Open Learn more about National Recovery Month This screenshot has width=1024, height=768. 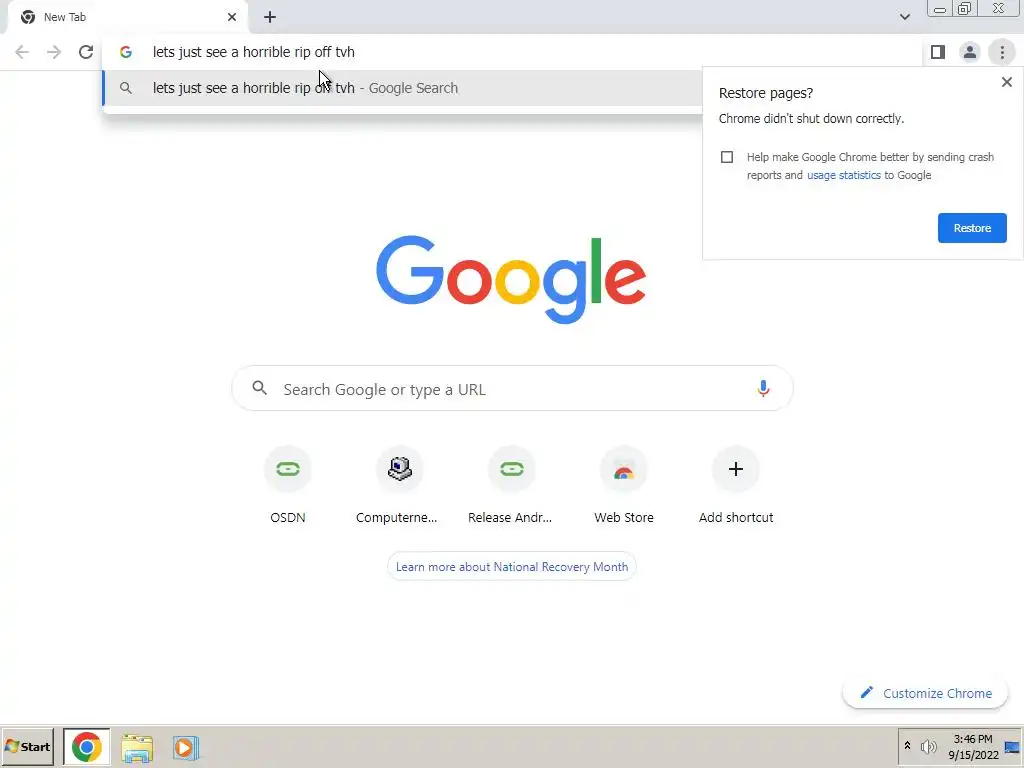point(511,567)
